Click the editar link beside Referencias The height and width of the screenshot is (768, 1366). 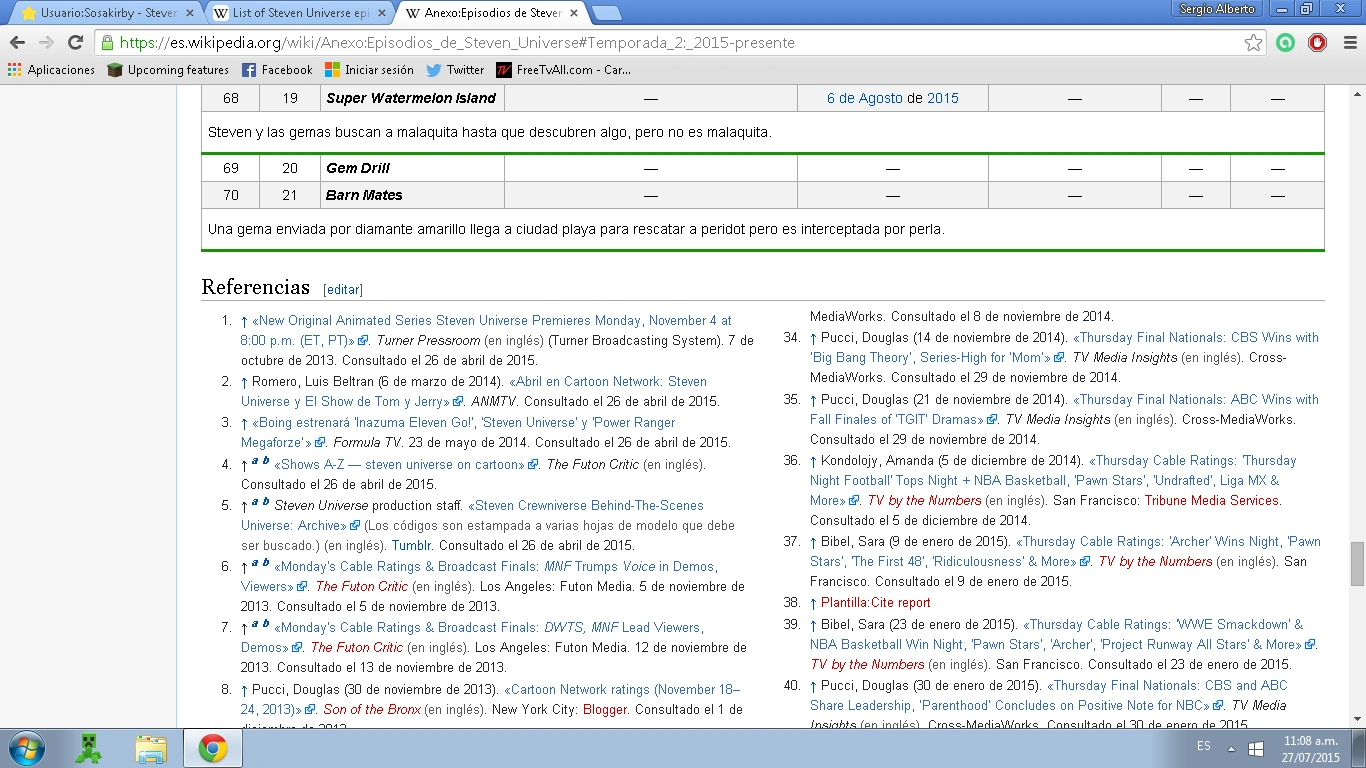[x=343, y=290]
